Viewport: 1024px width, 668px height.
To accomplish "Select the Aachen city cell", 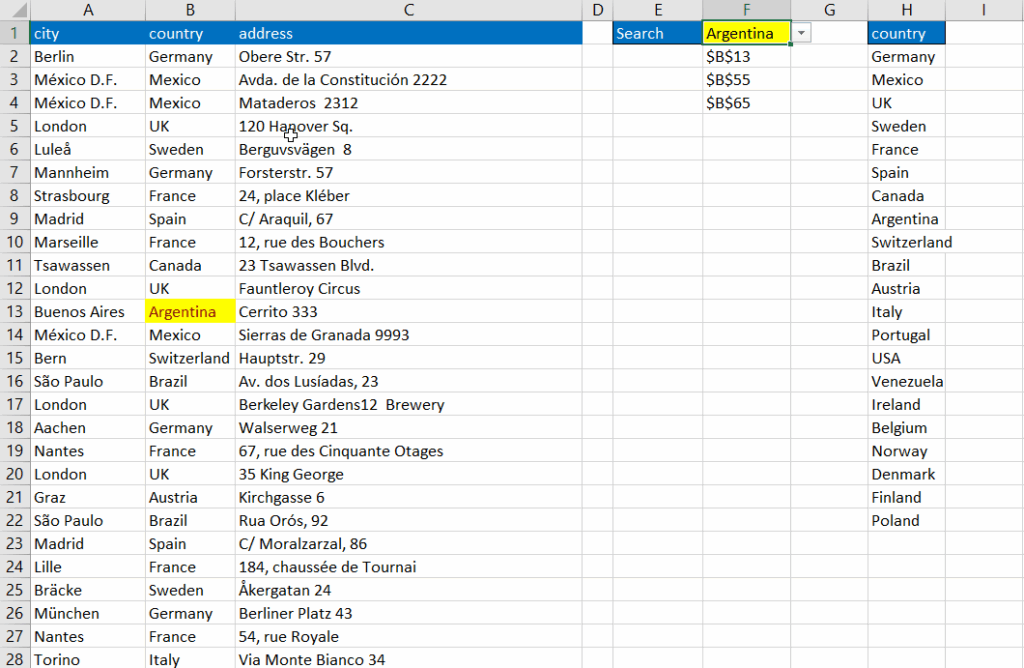I will coord(88,428).
